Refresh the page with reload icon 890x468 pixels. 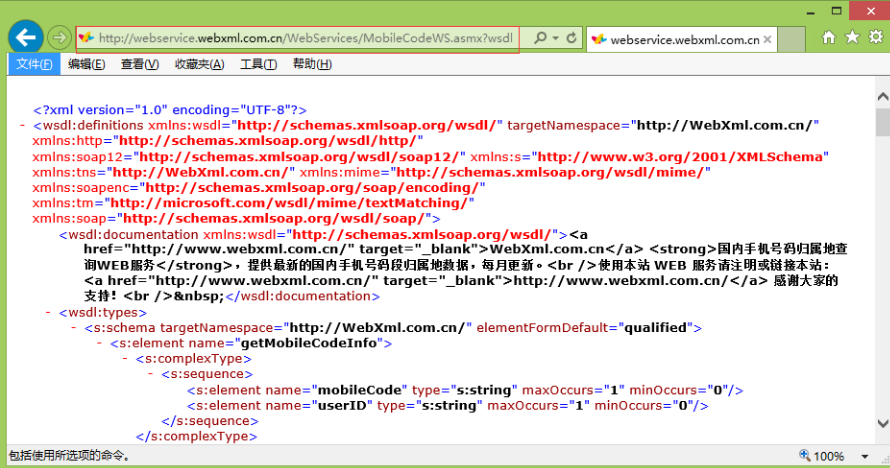coord(572,38)
